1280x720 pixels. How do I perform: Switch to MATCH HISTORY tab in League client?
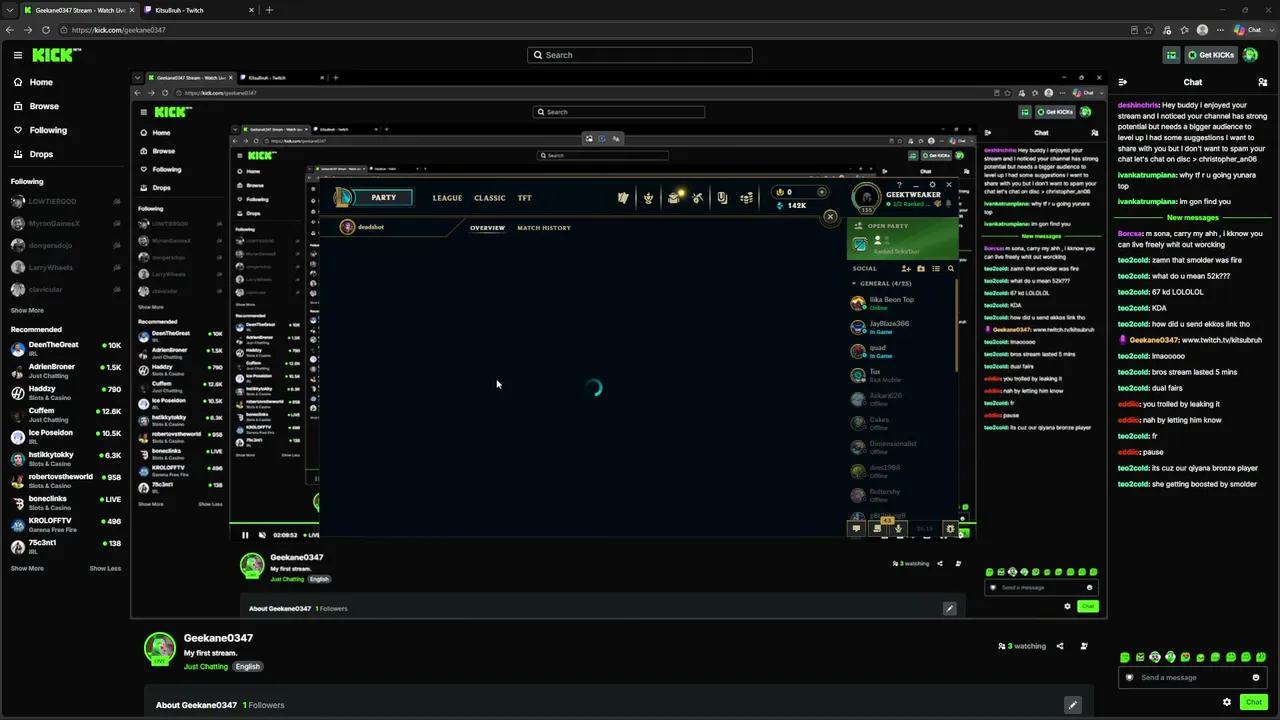point(544,228)
